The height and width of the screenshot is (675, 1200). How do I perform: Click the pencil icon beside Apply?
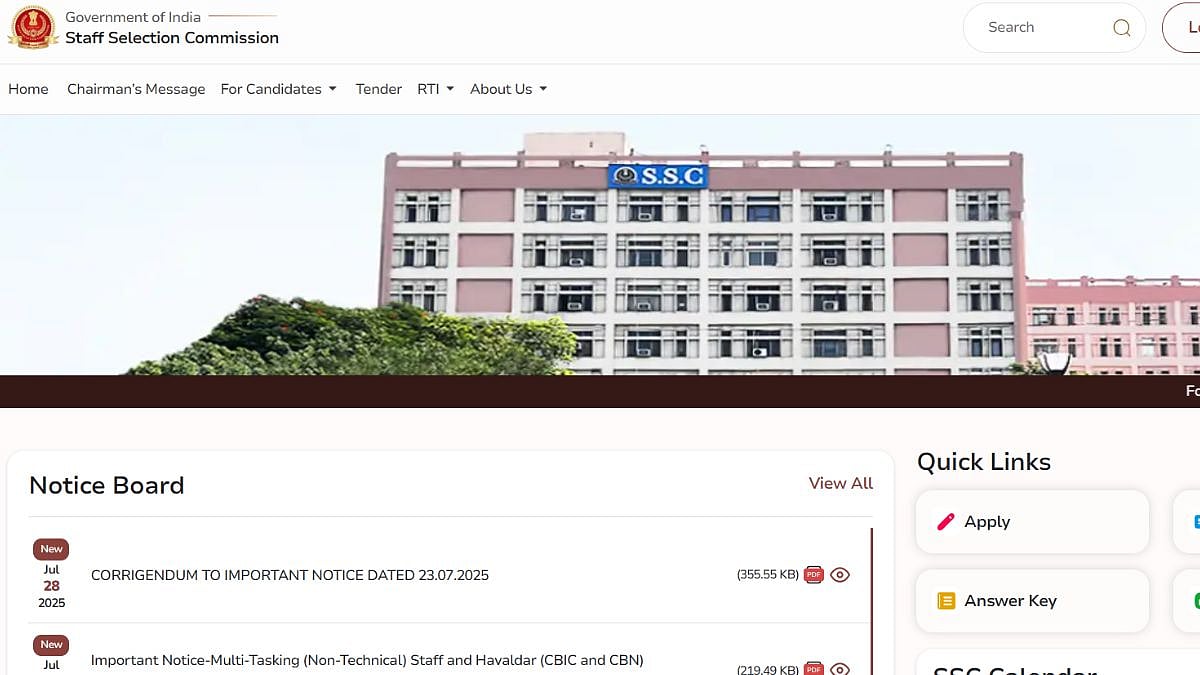[945, 522]
